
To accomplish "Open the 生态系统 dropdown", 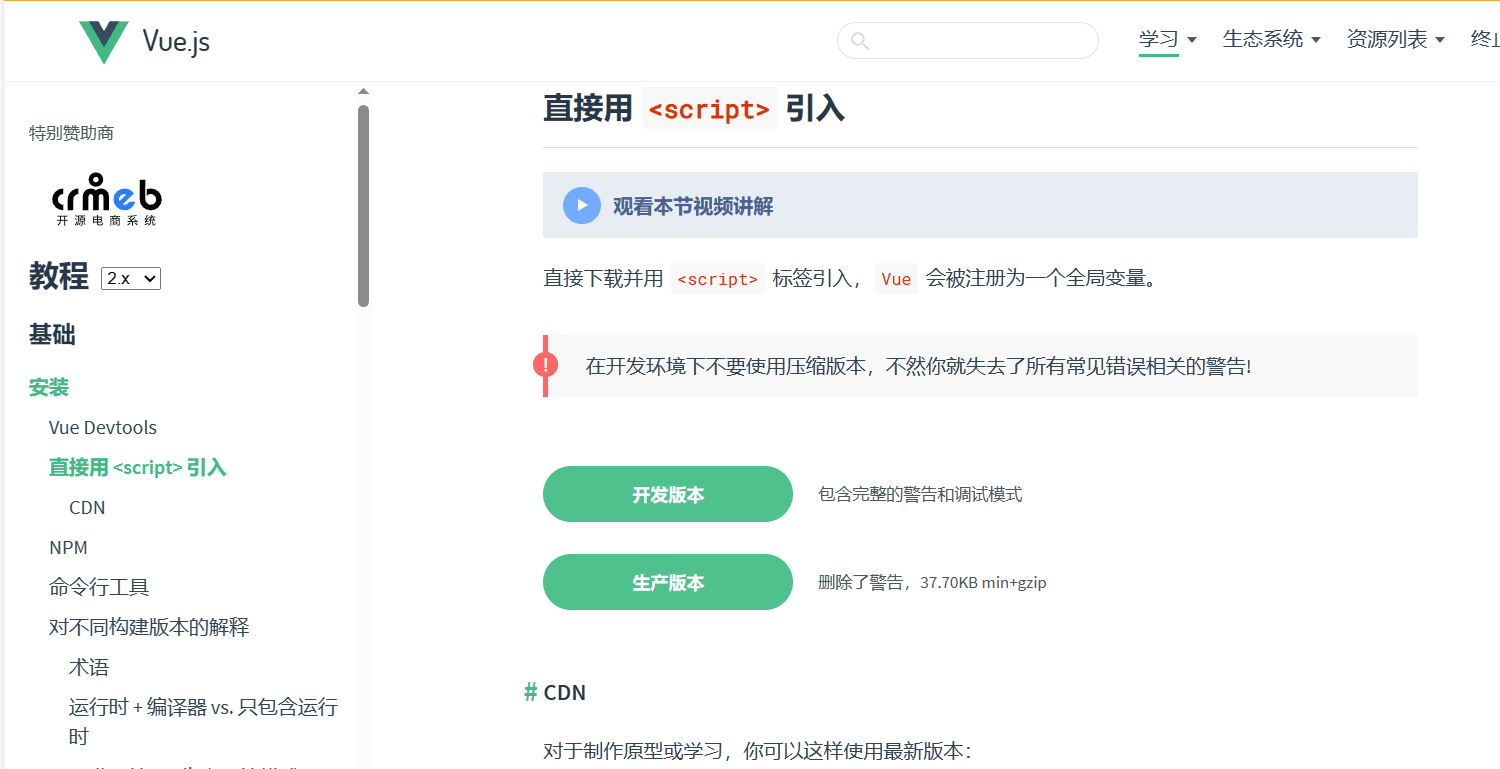I will [x=1265, y=38].
